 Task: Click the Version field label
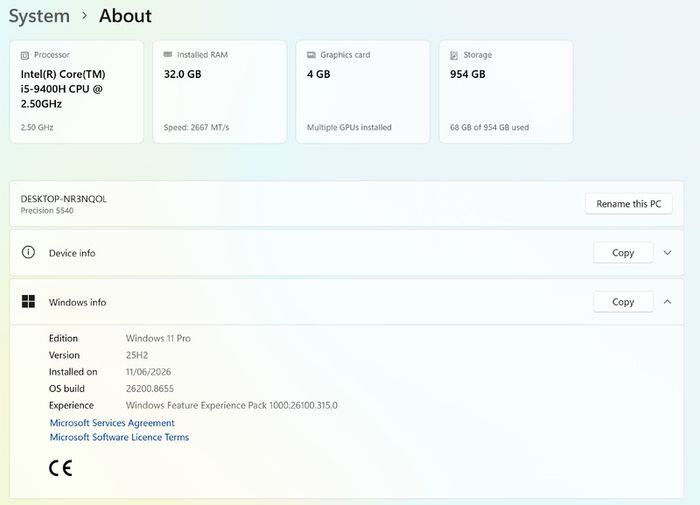[x=64, y=355]
